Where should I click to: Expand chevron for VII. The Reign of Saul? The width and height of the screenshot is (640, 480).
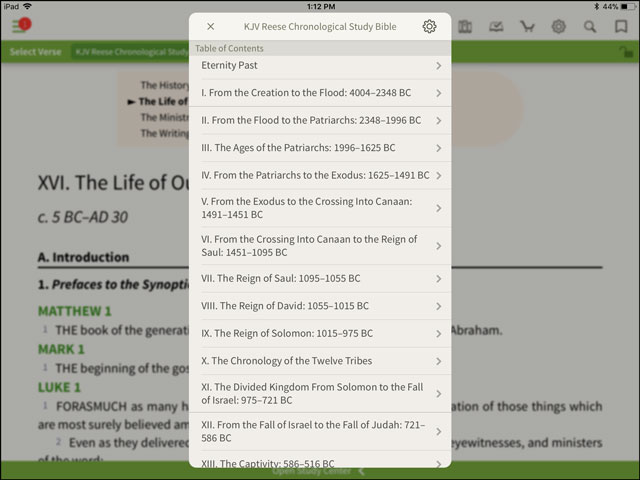438,279
